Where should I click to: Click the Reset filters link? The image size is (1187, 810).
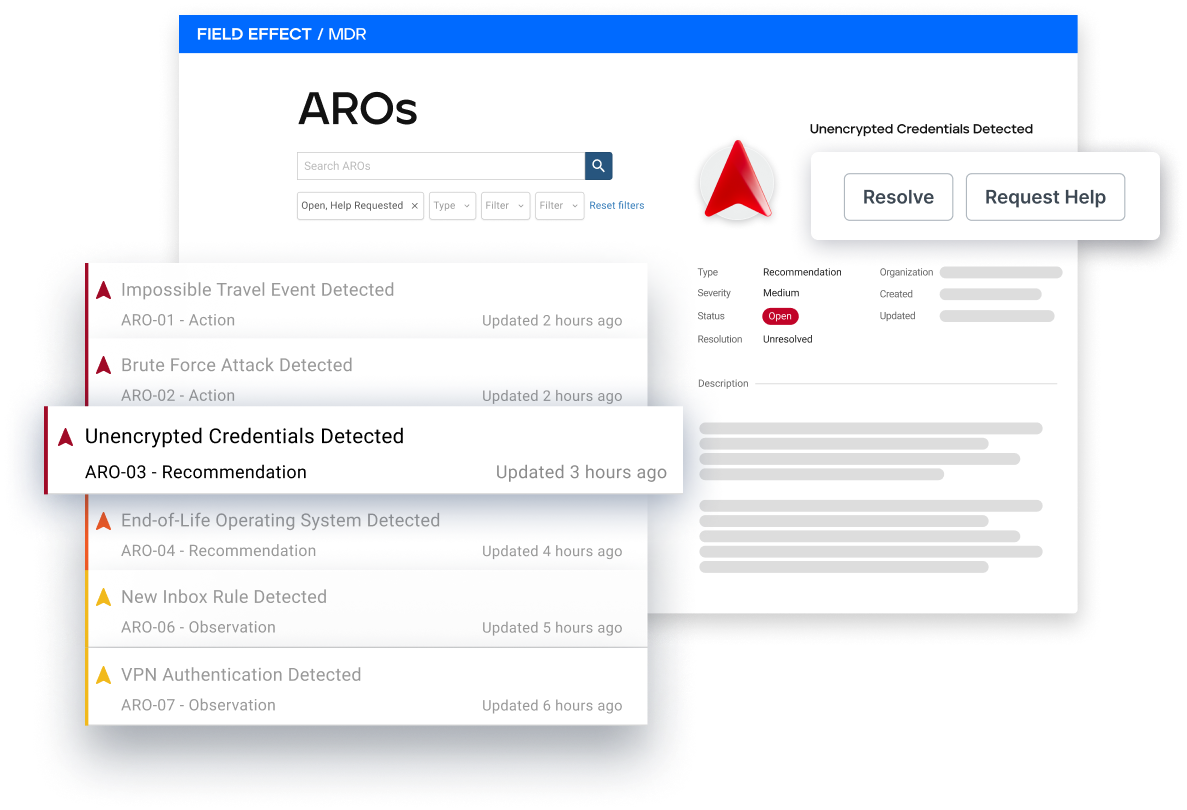point(616,206)
